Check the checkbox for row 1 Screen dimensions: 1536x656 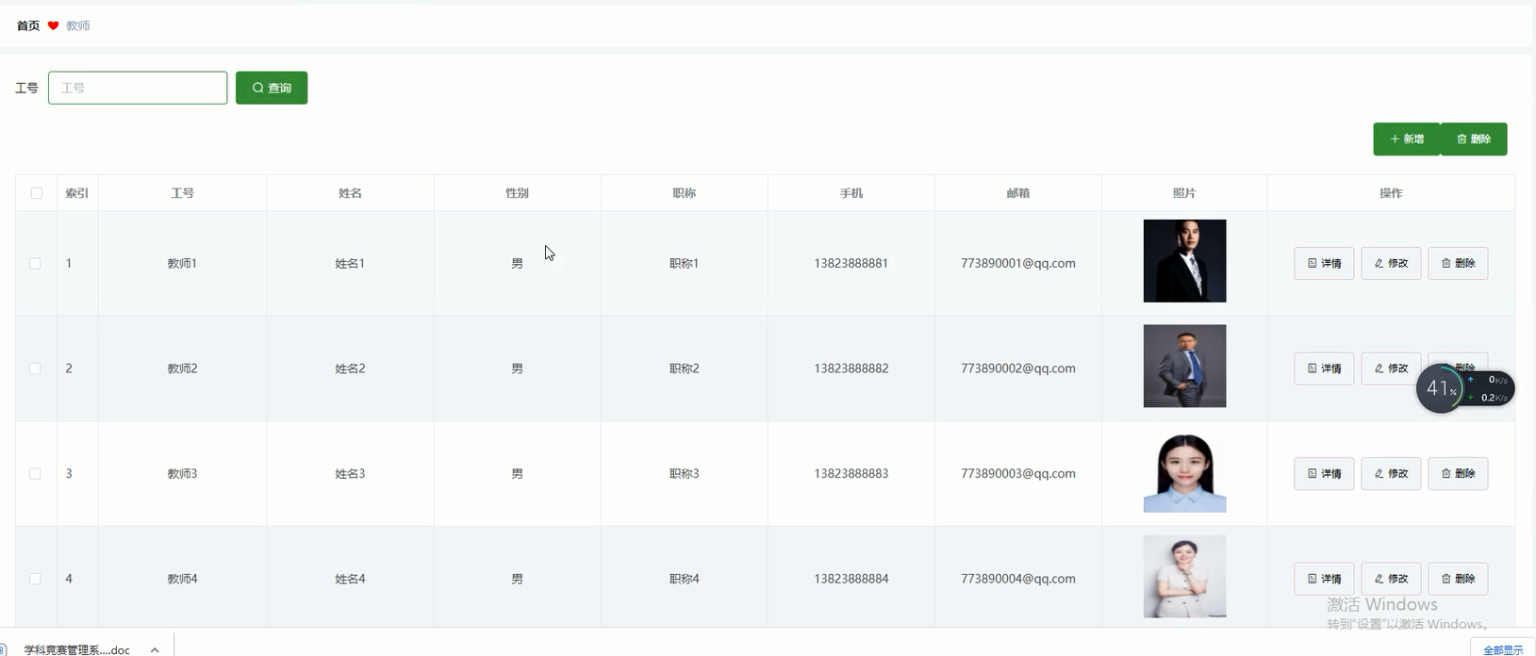(x=36, y=263)
